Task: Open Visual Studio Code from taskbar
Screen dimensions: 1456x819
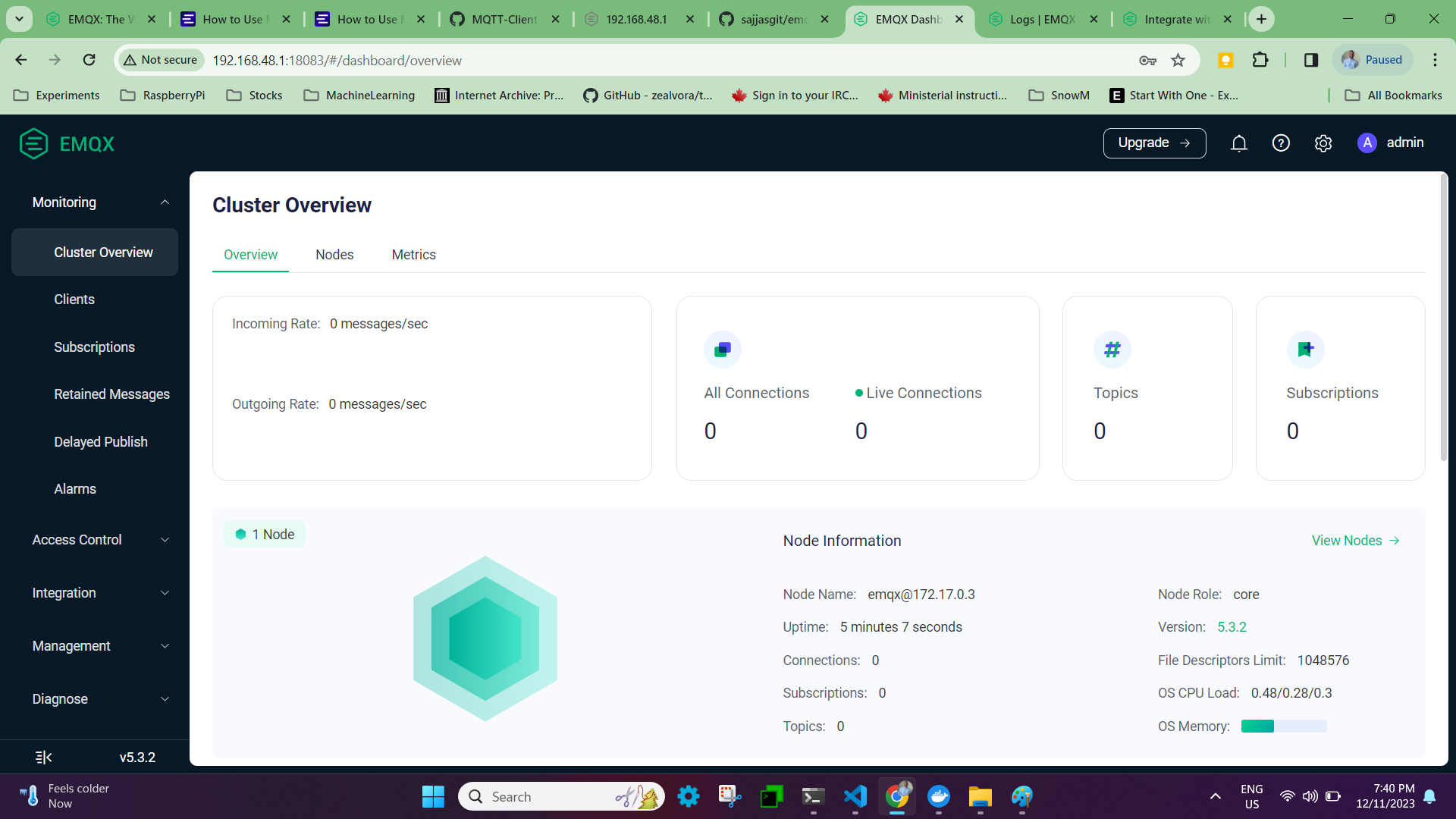Action: click(x=855, y=796)
